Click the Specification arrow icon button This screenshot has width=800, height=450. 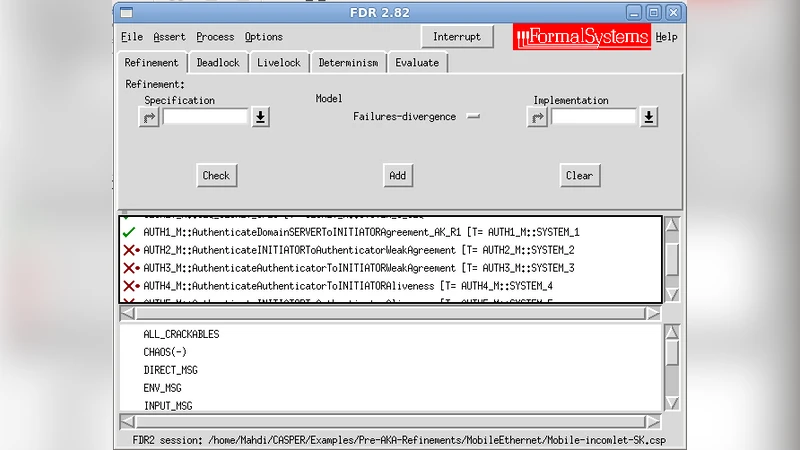149,117
